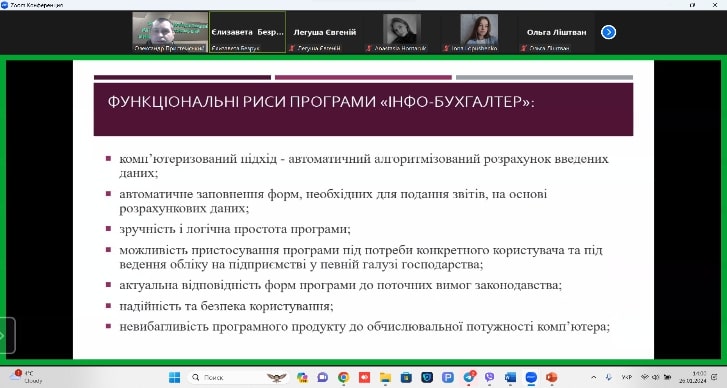Click the muted microphone icon for Легуша Євгеній
The image size is (727, 388).
[292, 48]
